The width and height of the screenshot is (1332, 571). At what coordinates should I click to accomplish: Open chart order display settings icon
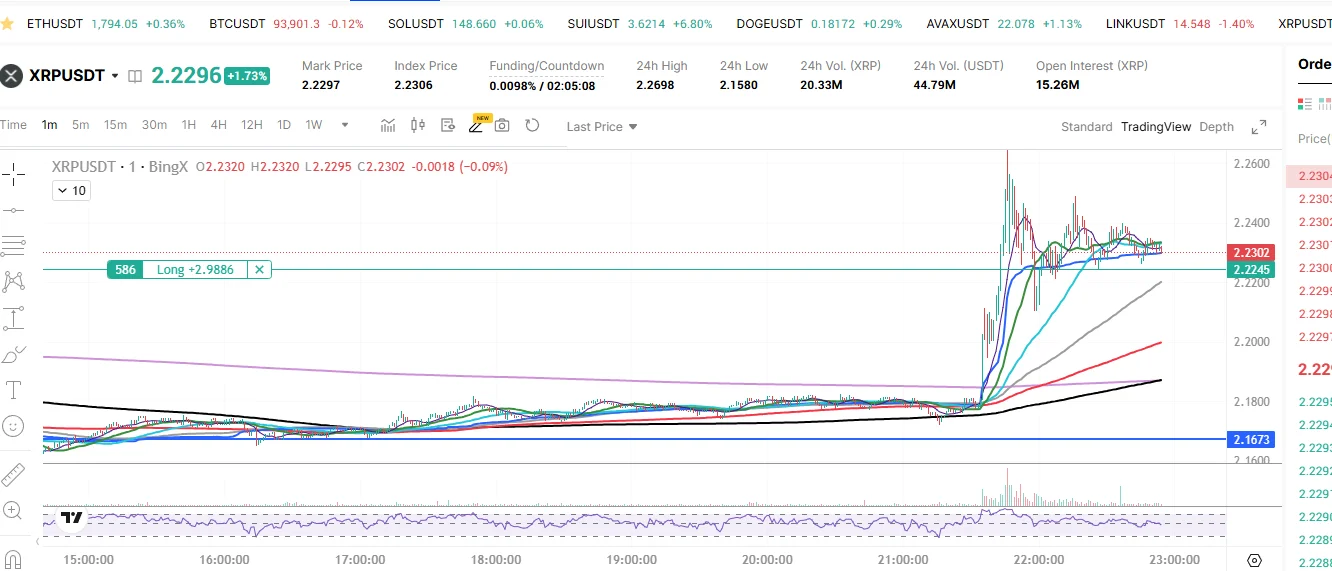[x=448, y=125]
